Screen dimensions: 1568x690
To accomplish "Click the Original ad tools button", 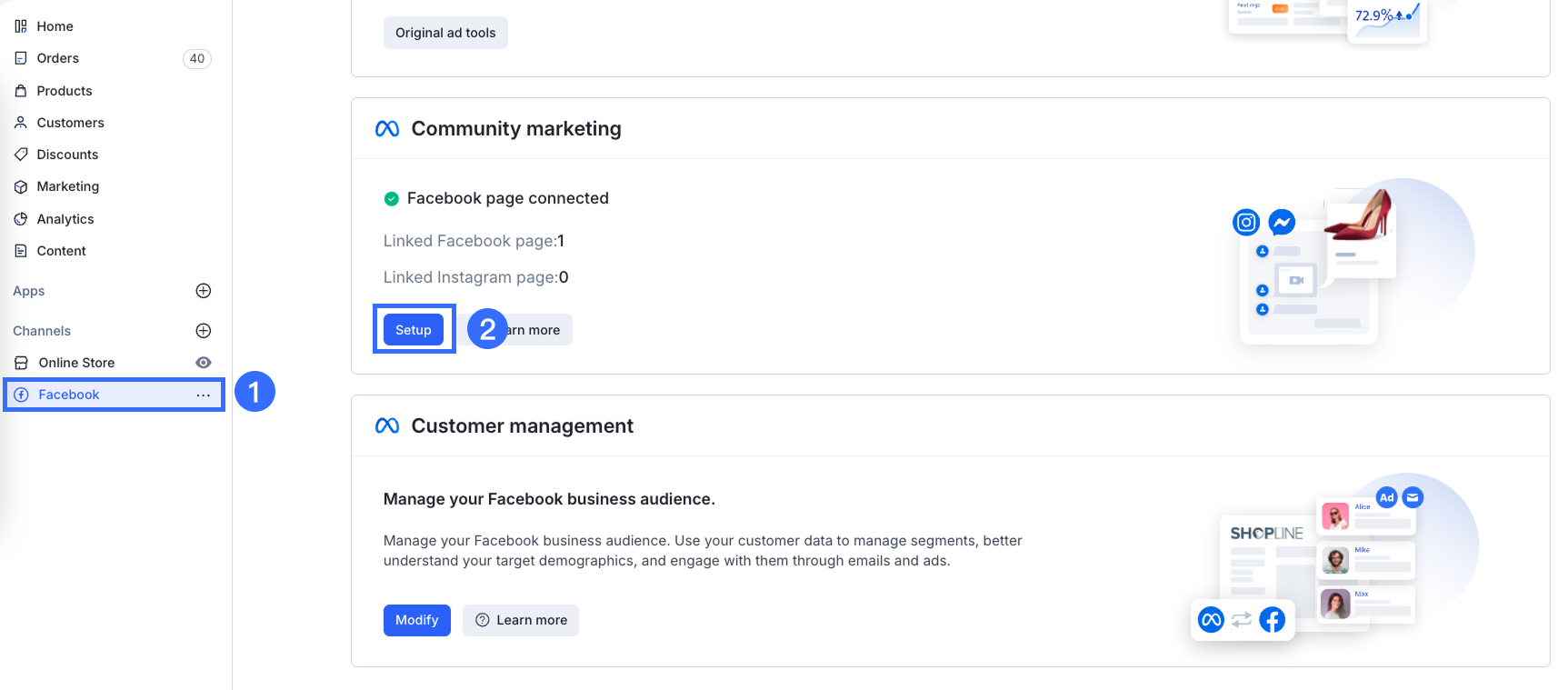I will (445, 33).
